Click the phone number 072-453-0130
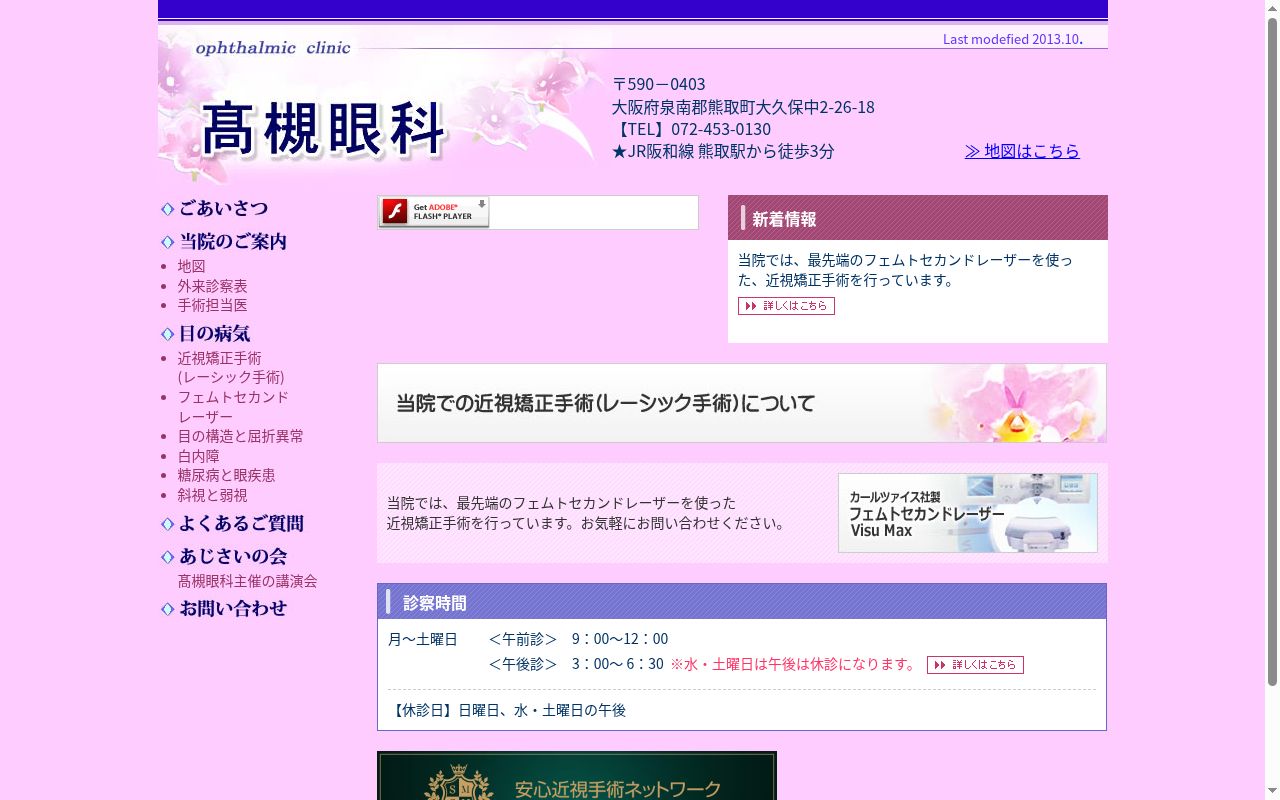The image size is (1280, 800). click(x=721, y=129)
